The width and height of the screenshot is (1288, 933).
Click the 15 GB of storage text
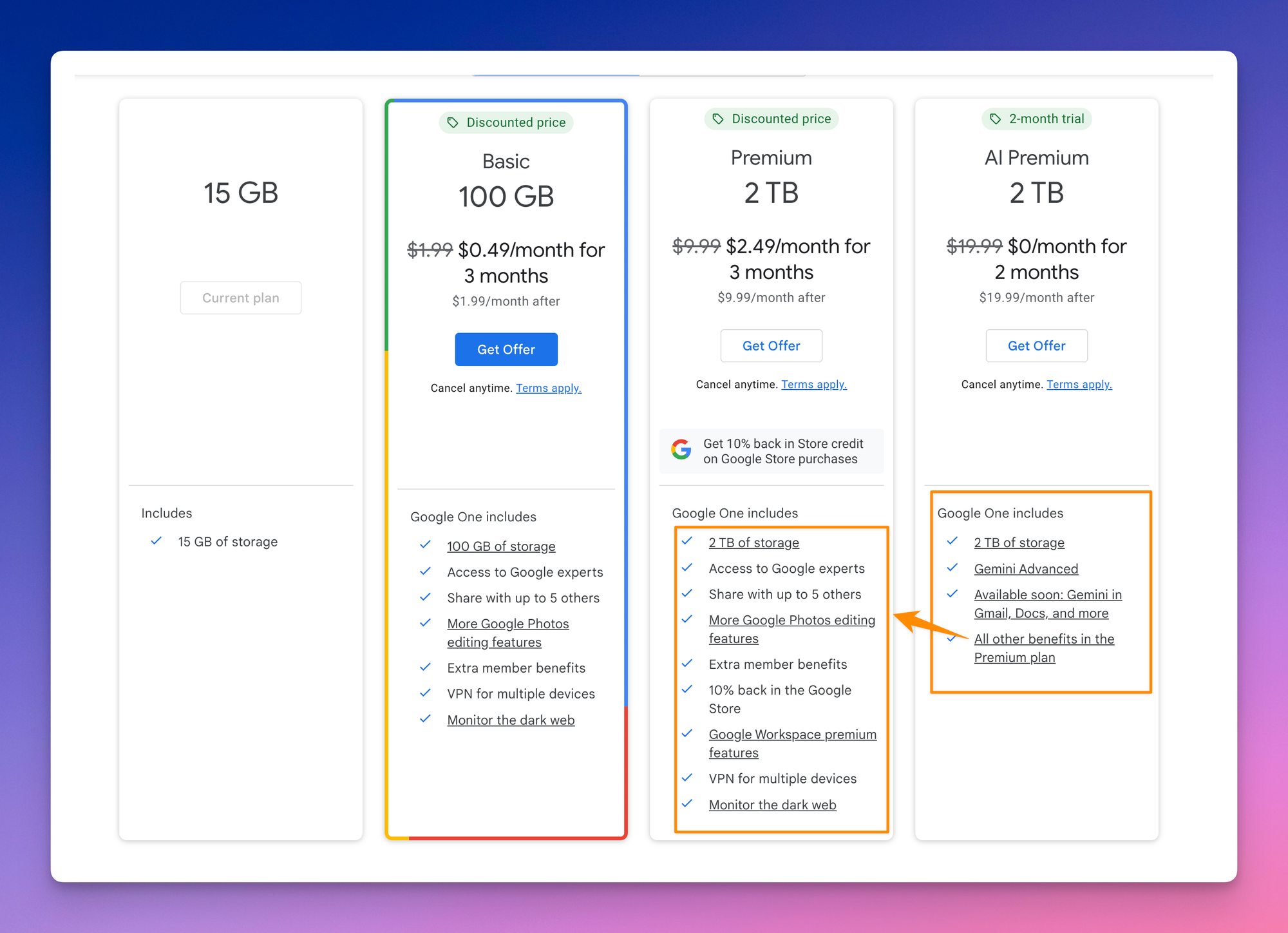228,542
